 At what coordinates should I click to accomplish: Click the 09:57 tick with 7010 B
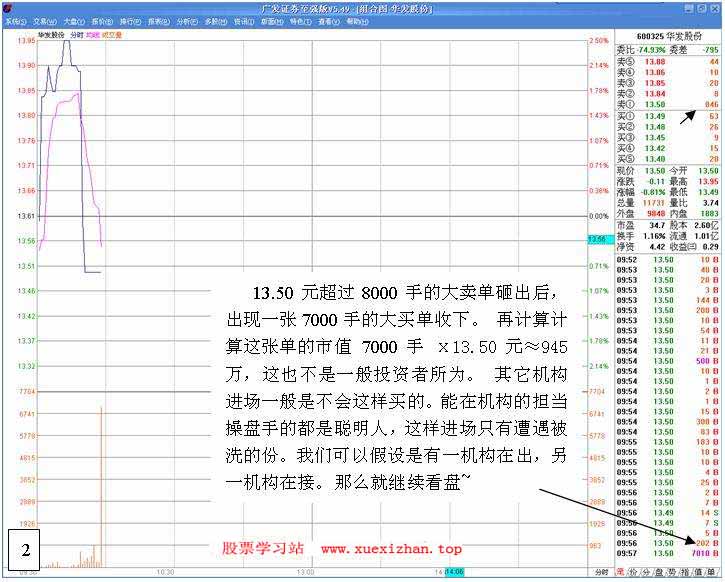tap(668, 553)
